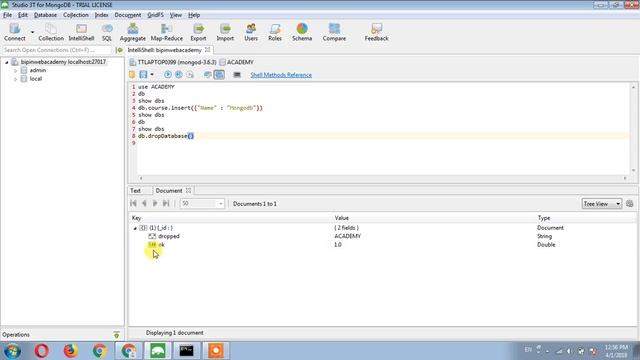640x360 pixels.
Task: Open the GridFS menu
Action: click(x=155, y=15)
